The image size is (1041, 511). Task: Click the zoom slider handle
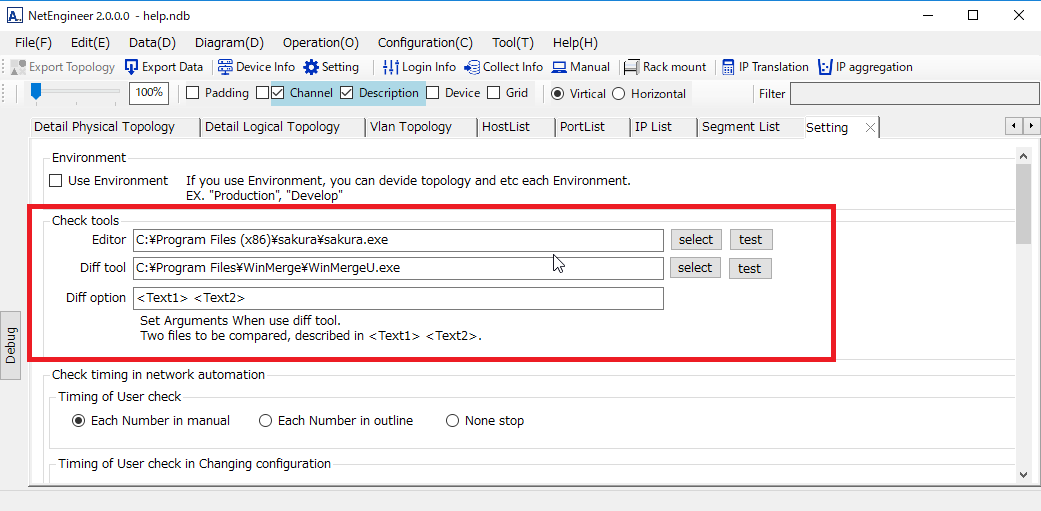[36, 92]
